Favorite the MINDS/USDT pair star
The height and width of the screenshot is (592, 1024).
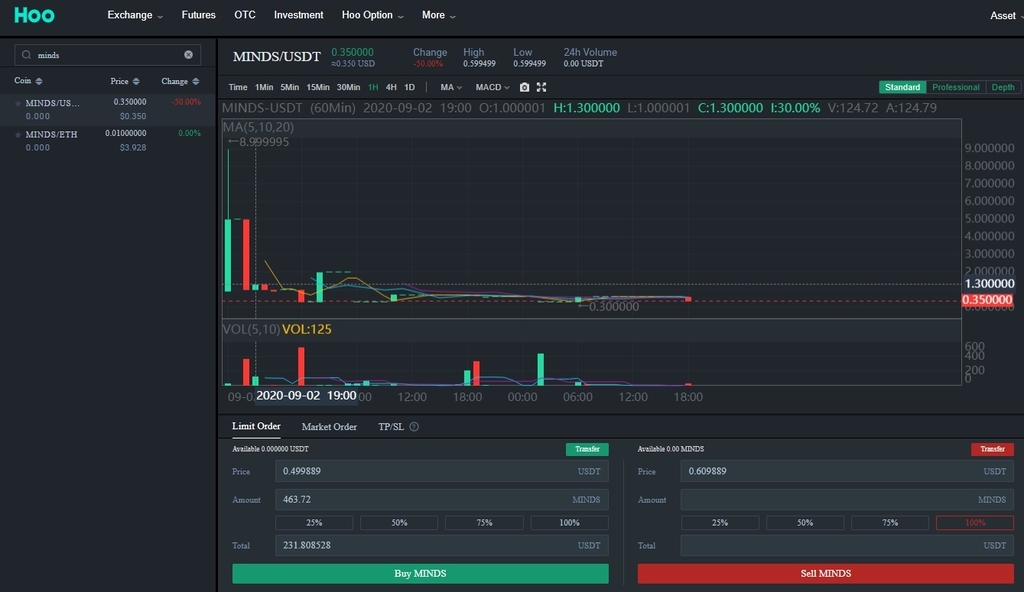18,103
